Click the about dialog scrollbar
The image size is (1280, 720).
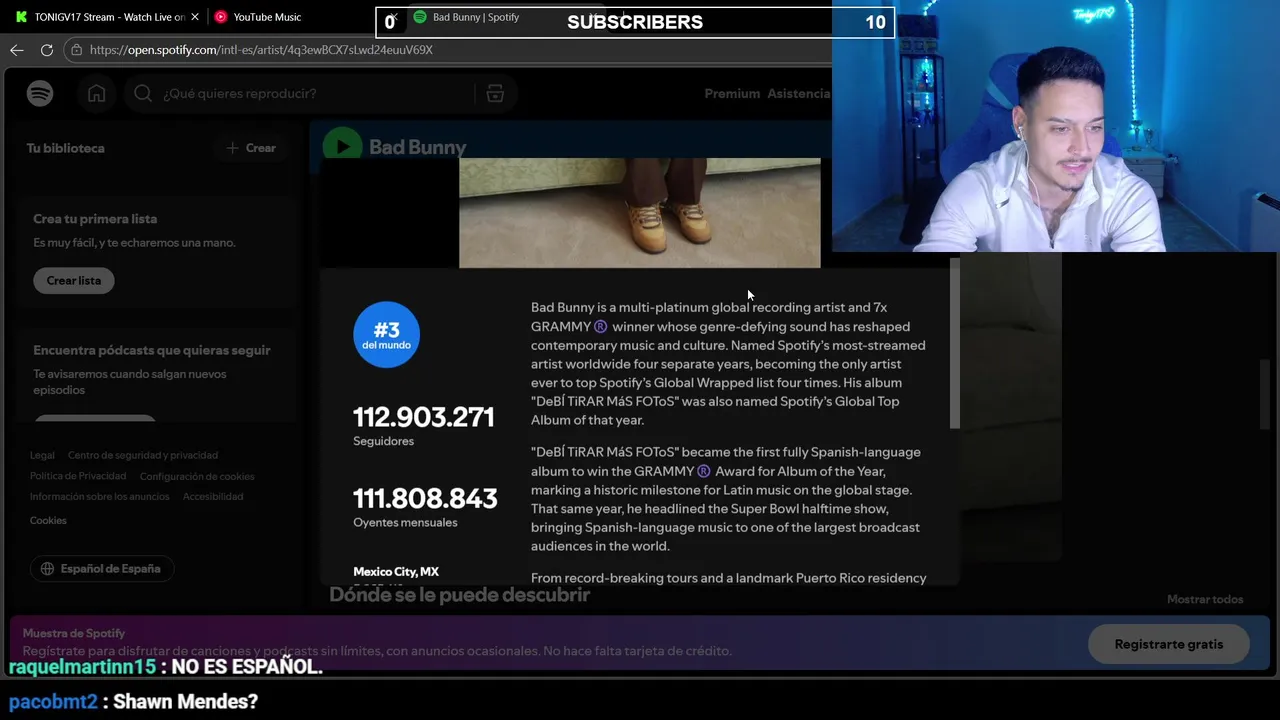955,343
